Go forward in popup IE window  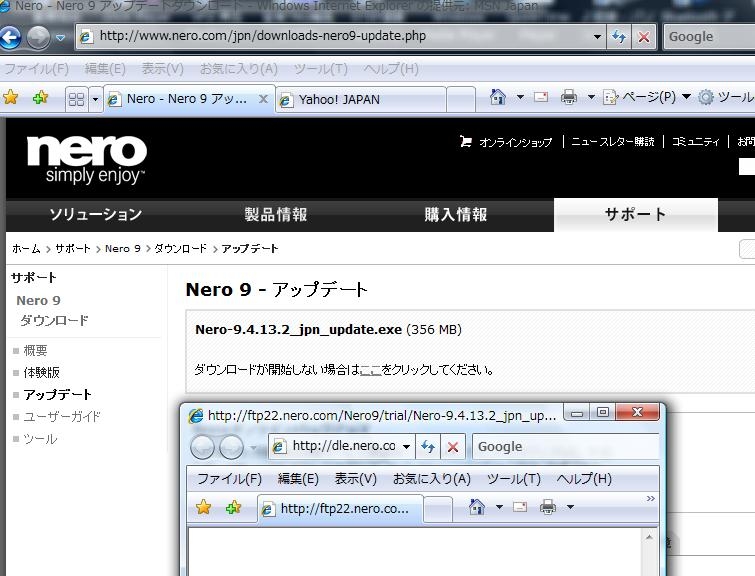(231, 447)
